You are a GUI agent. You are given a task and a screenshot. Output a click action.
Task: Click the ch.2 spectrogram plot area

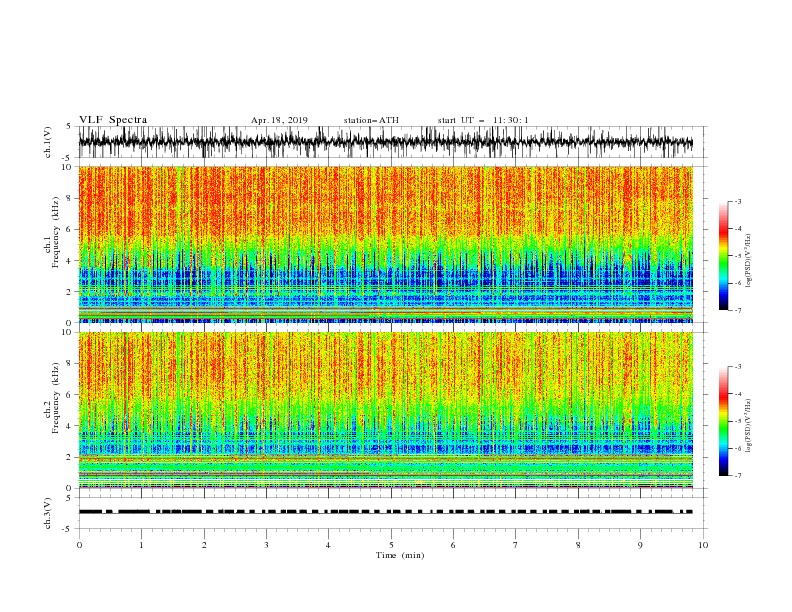coord(385,410)
